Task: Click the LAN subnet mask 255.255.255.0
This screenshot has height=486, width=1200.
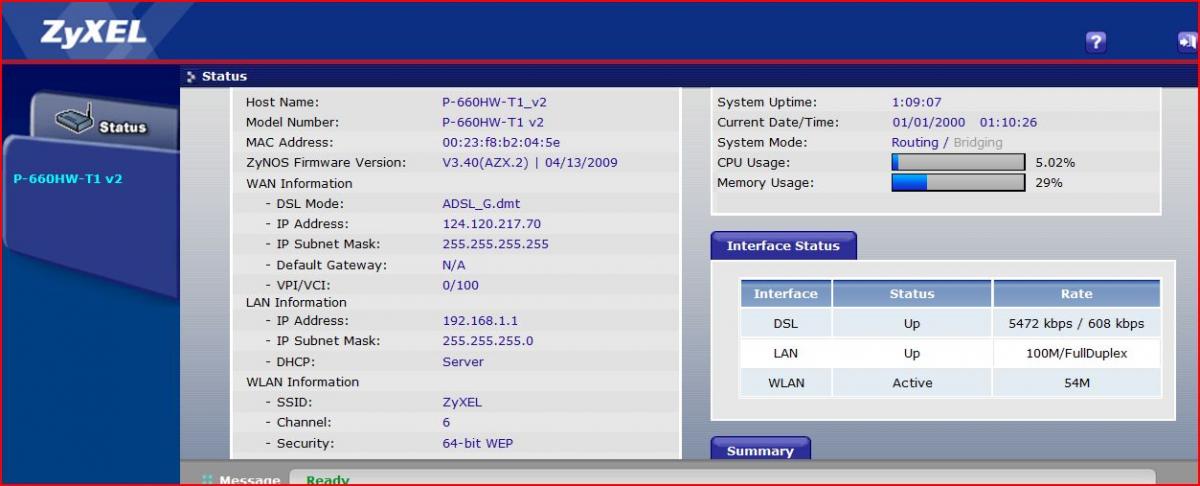Action: pos(488,341)
